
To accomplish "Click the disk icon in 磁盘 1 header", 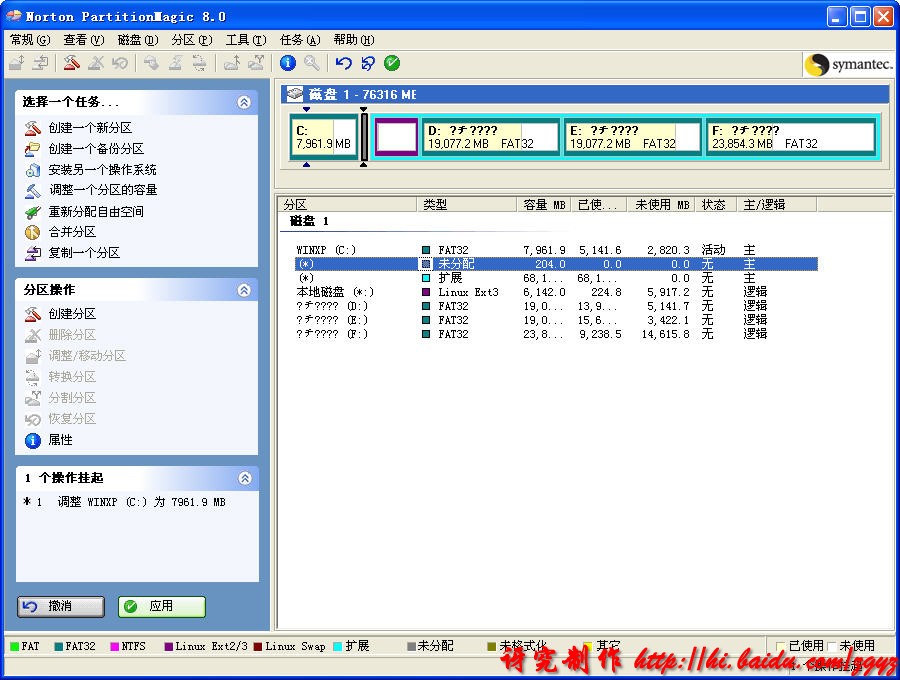I will [x=295, y=94].
